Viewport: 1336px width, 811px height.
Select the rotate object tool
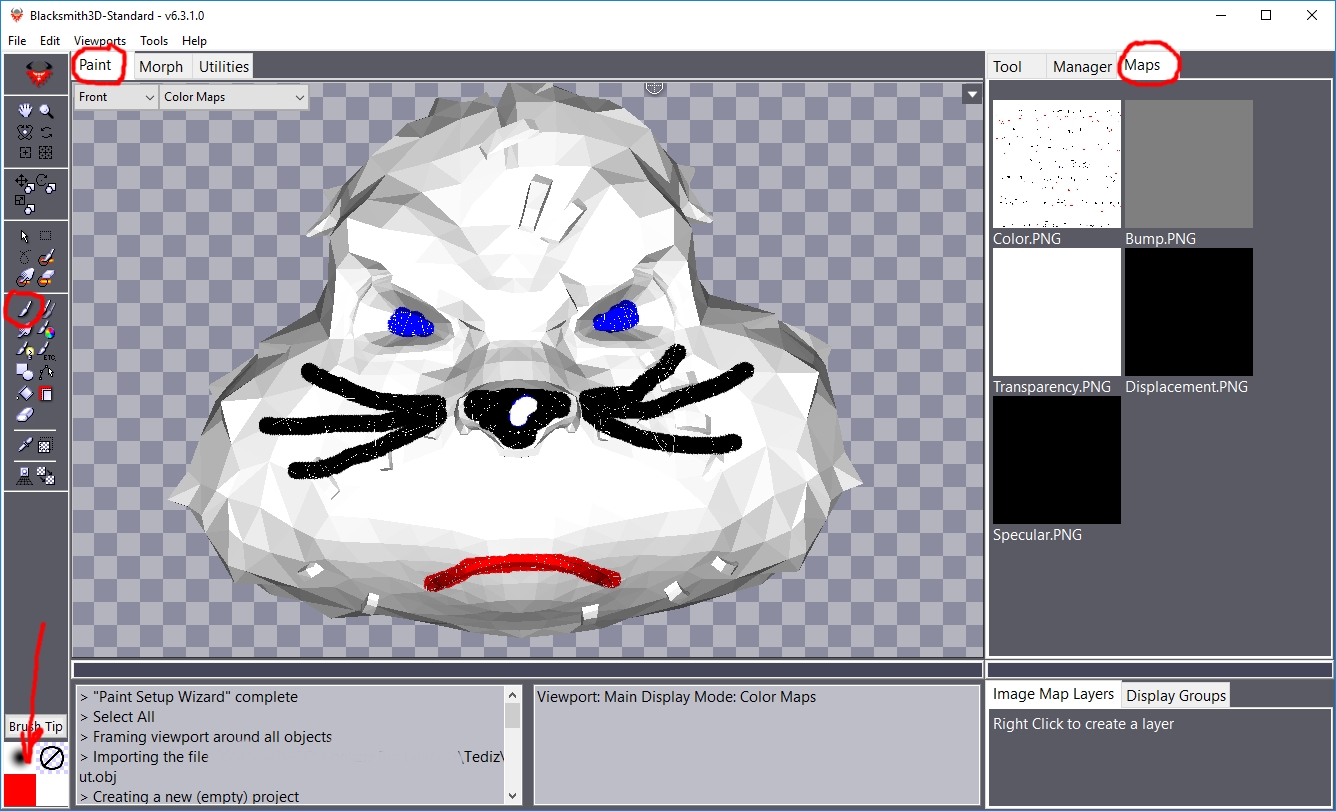coord(46,183)
